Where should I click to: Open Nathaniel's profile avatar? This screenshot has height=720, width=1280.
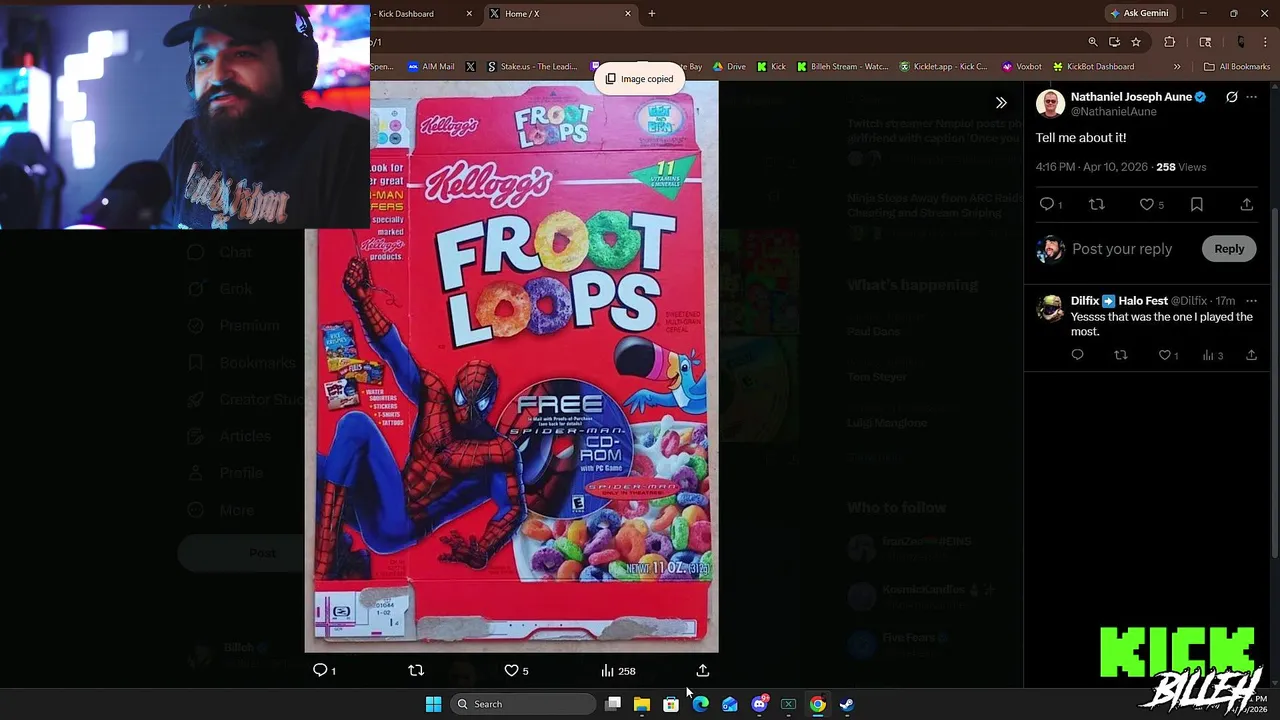pos(1050,104)
